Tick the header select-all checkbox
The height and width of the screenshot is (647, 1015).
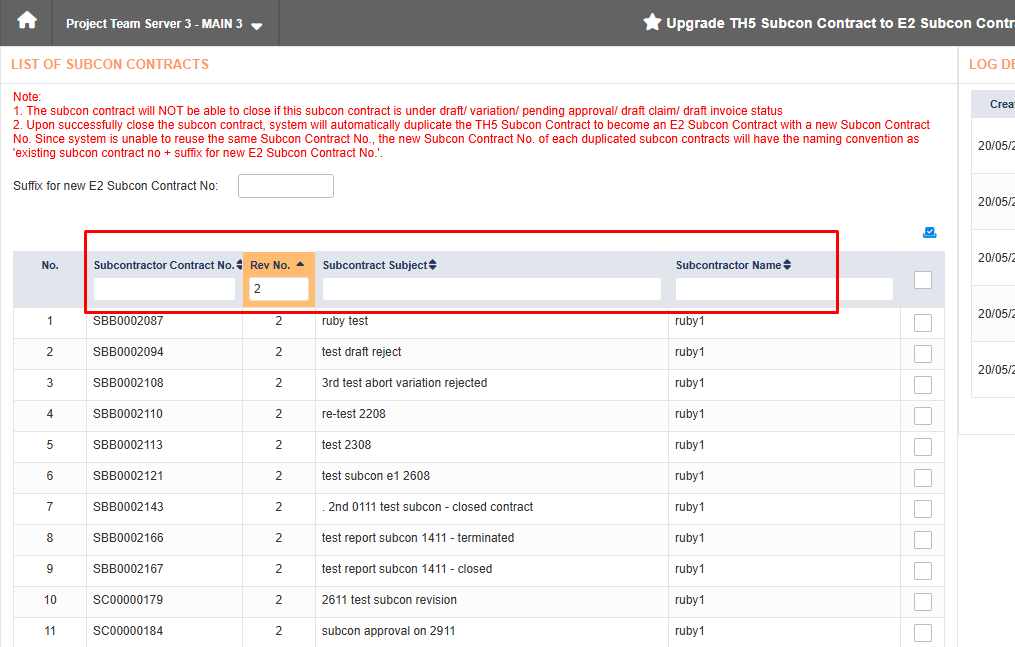pos(923,280)
